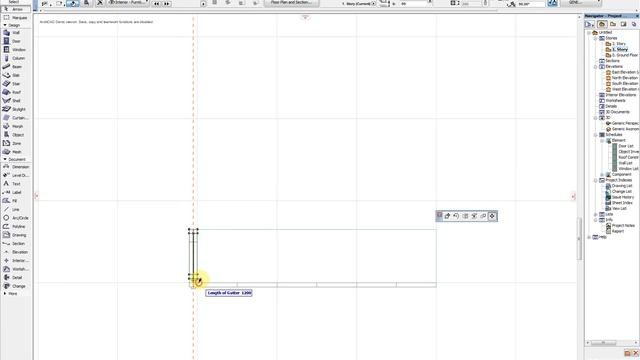Collapse the Info node in Navigator
The image size is (640, 360).
596,220
